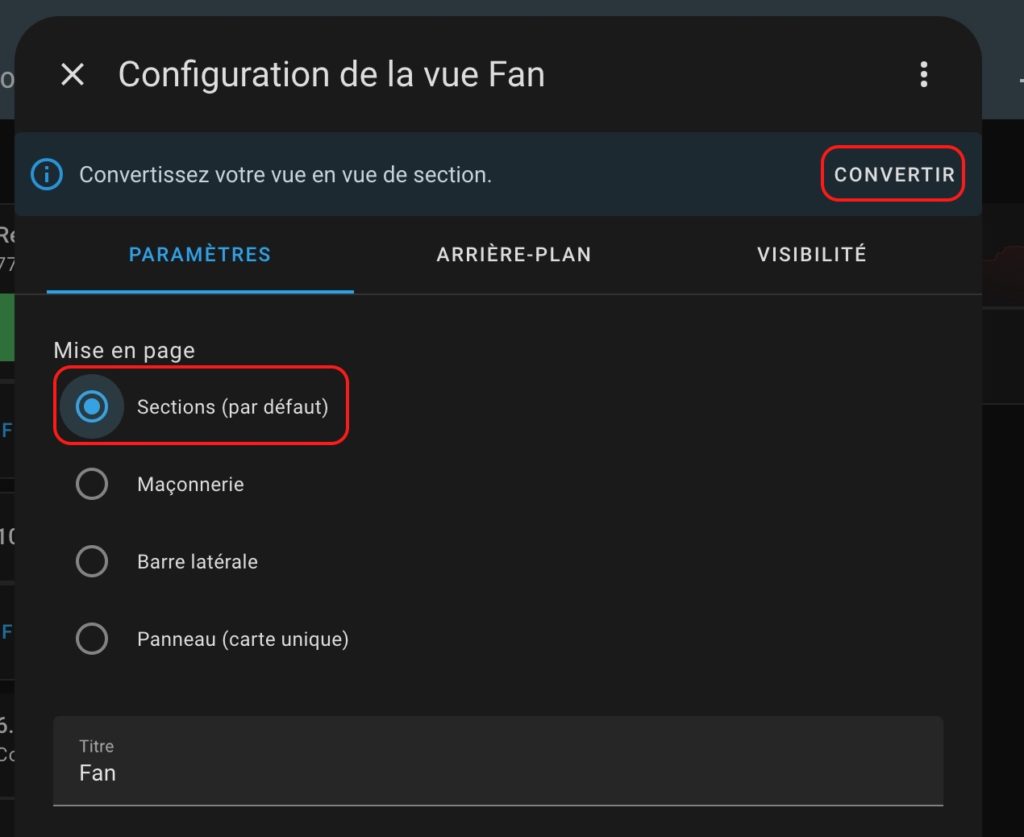Viewport: 1024px width, 837px height.
Task: Click the blue info icon
Action: [46, 174]
